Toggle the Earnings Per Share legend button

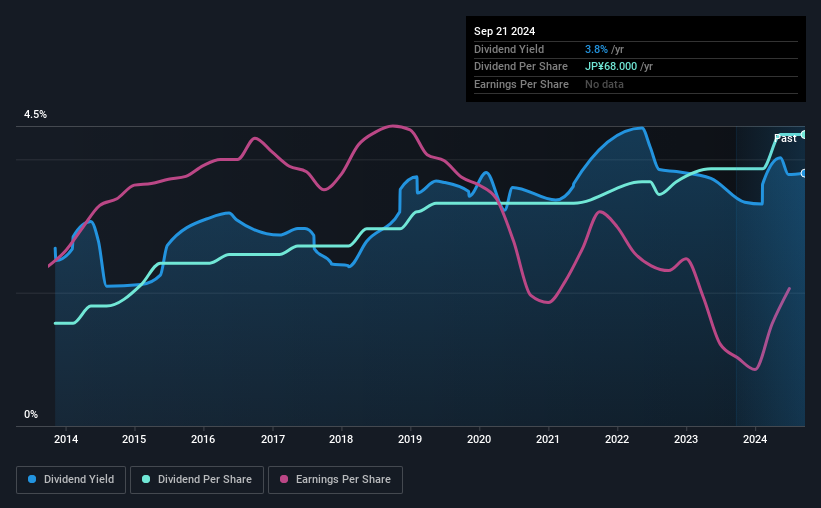click(x=335, y=480)
